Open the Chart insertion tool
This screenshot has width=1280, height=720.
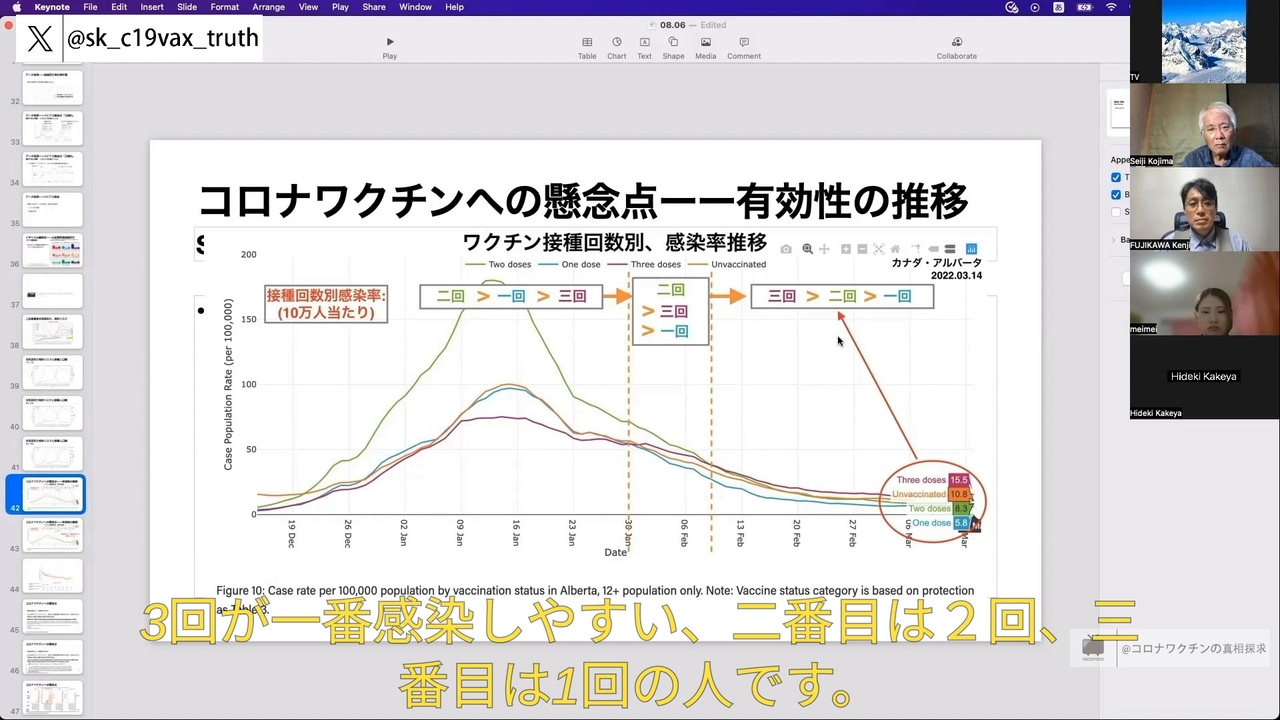pyautogui.click(x=616, y=48)
